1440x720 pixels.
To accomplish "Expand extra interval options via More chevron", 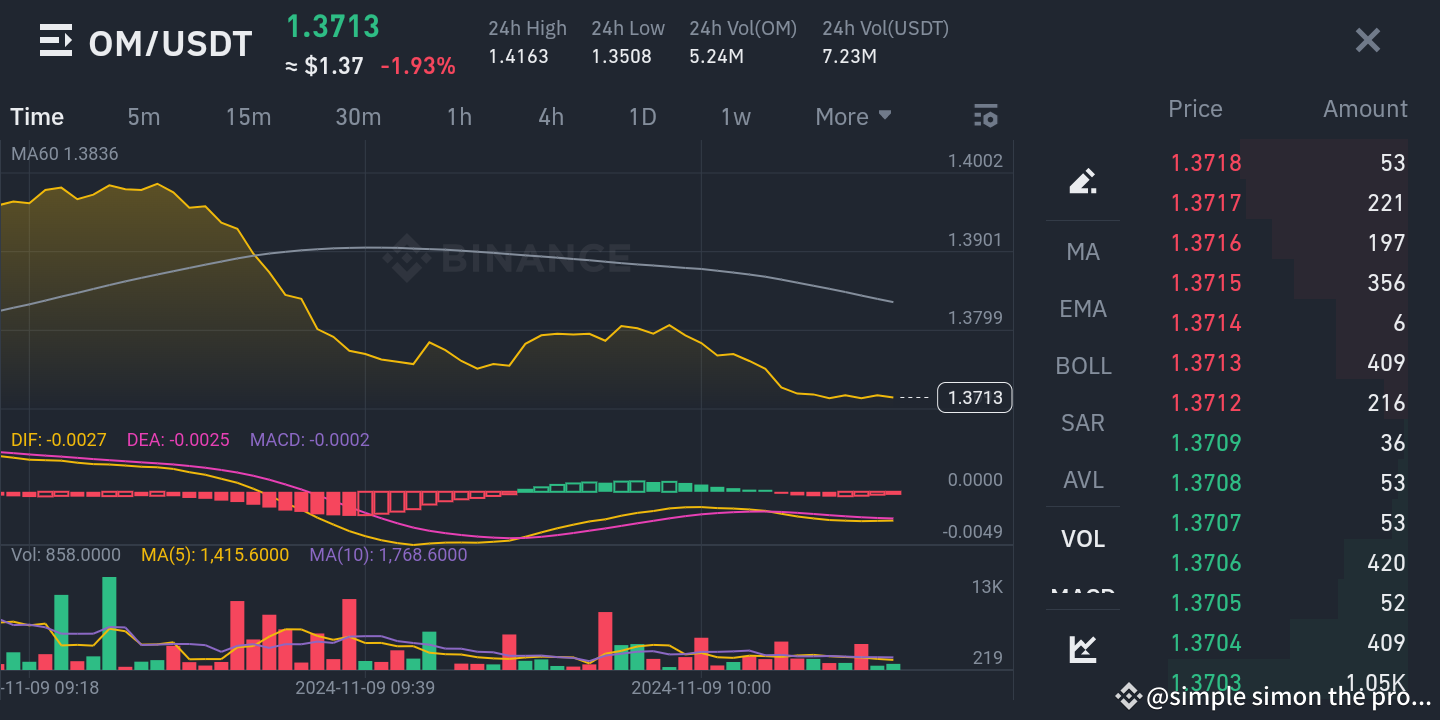I will [x=884, y=116].
